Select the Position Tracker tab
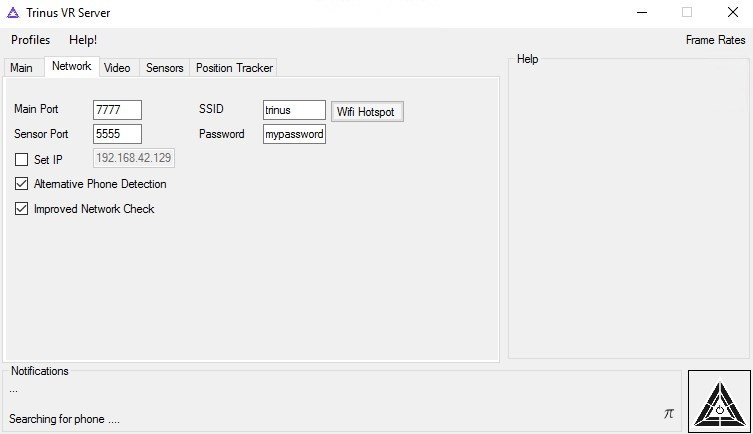Image resolution: width=753 pixels, height=434 pixels. point(234,68)
